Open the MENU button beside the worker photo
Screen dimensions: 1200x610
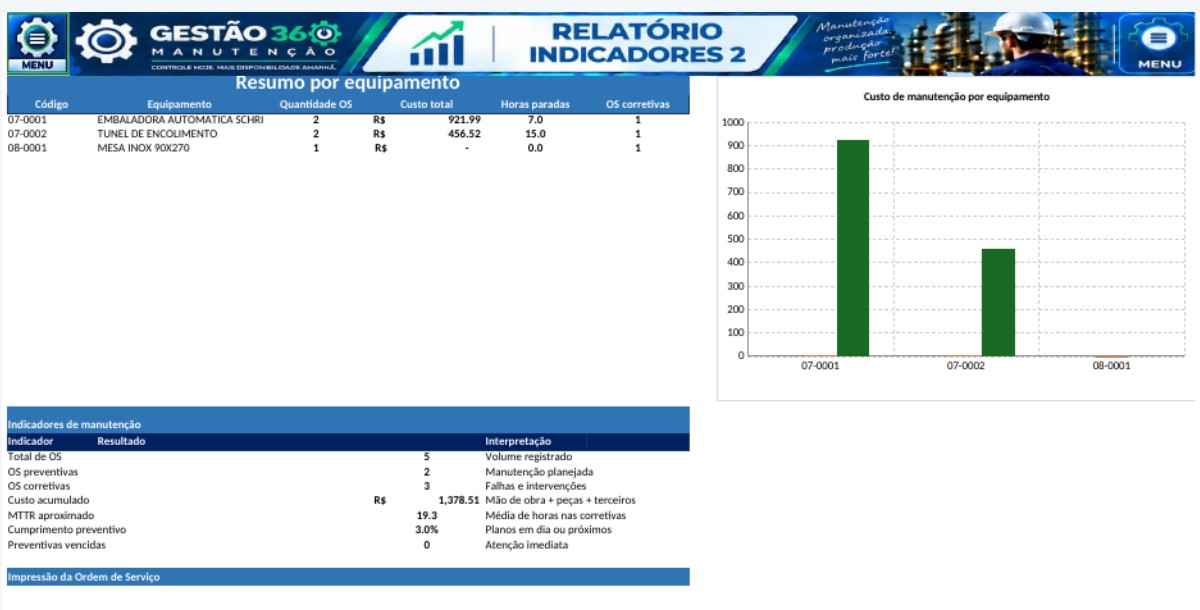(1159, 44)
